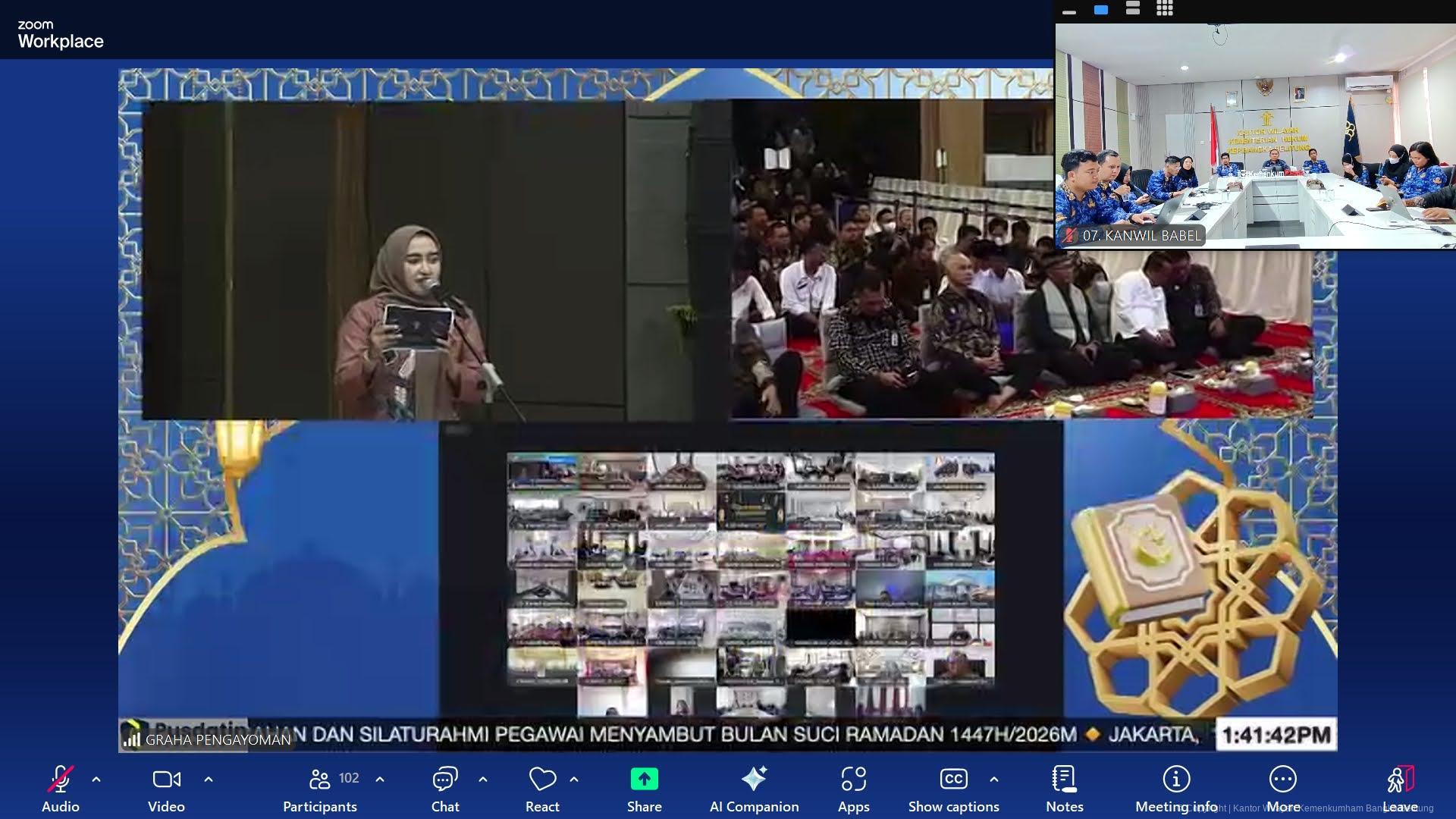Toggle camera using the Video button
Viewport: 1456px width, 819px height.
[x=166, y=786]
